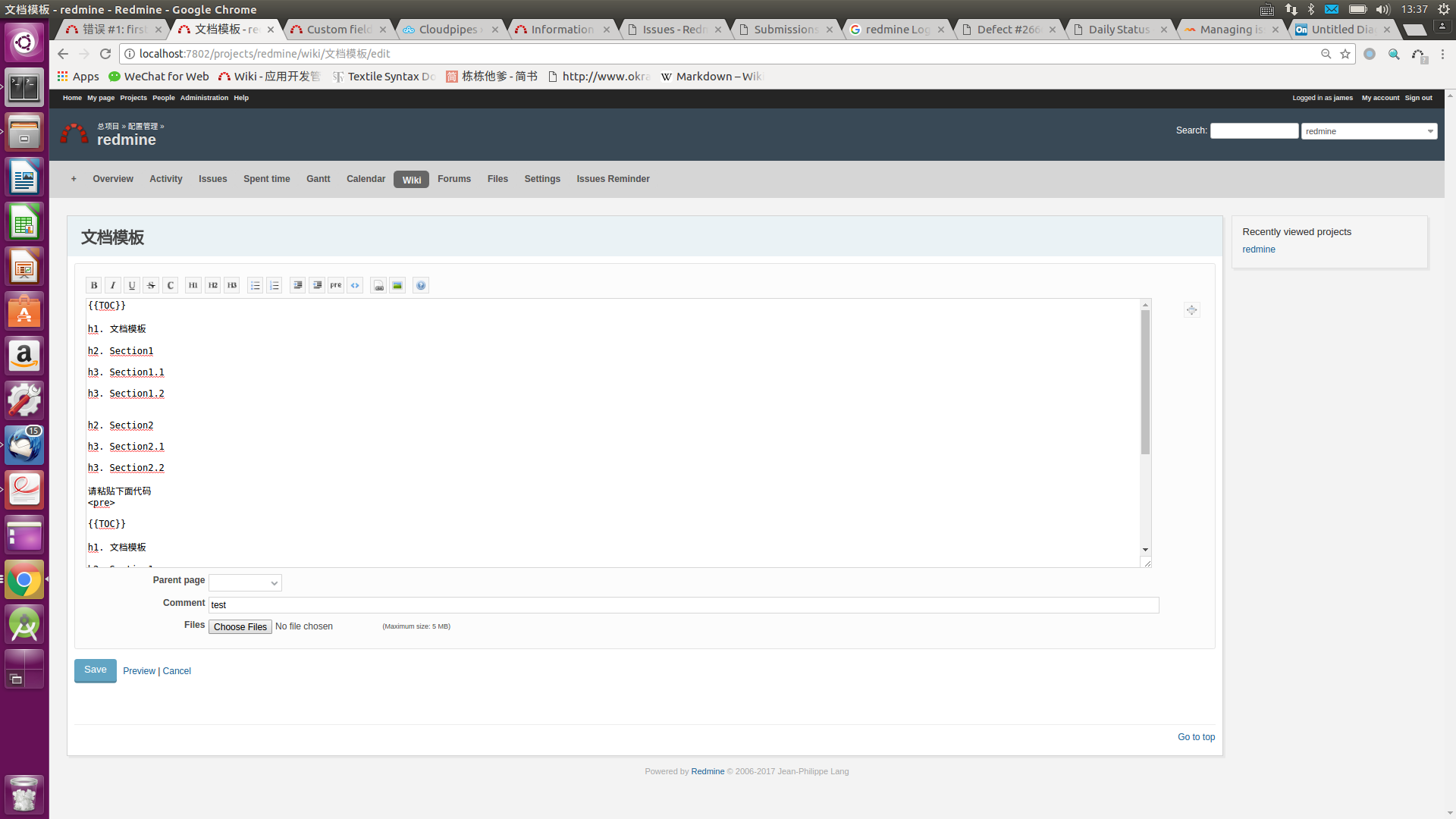The width and height of the screenshot is (1456, 819).
Task: Insert preformatted text block (pre)
Action: [336, 285]
